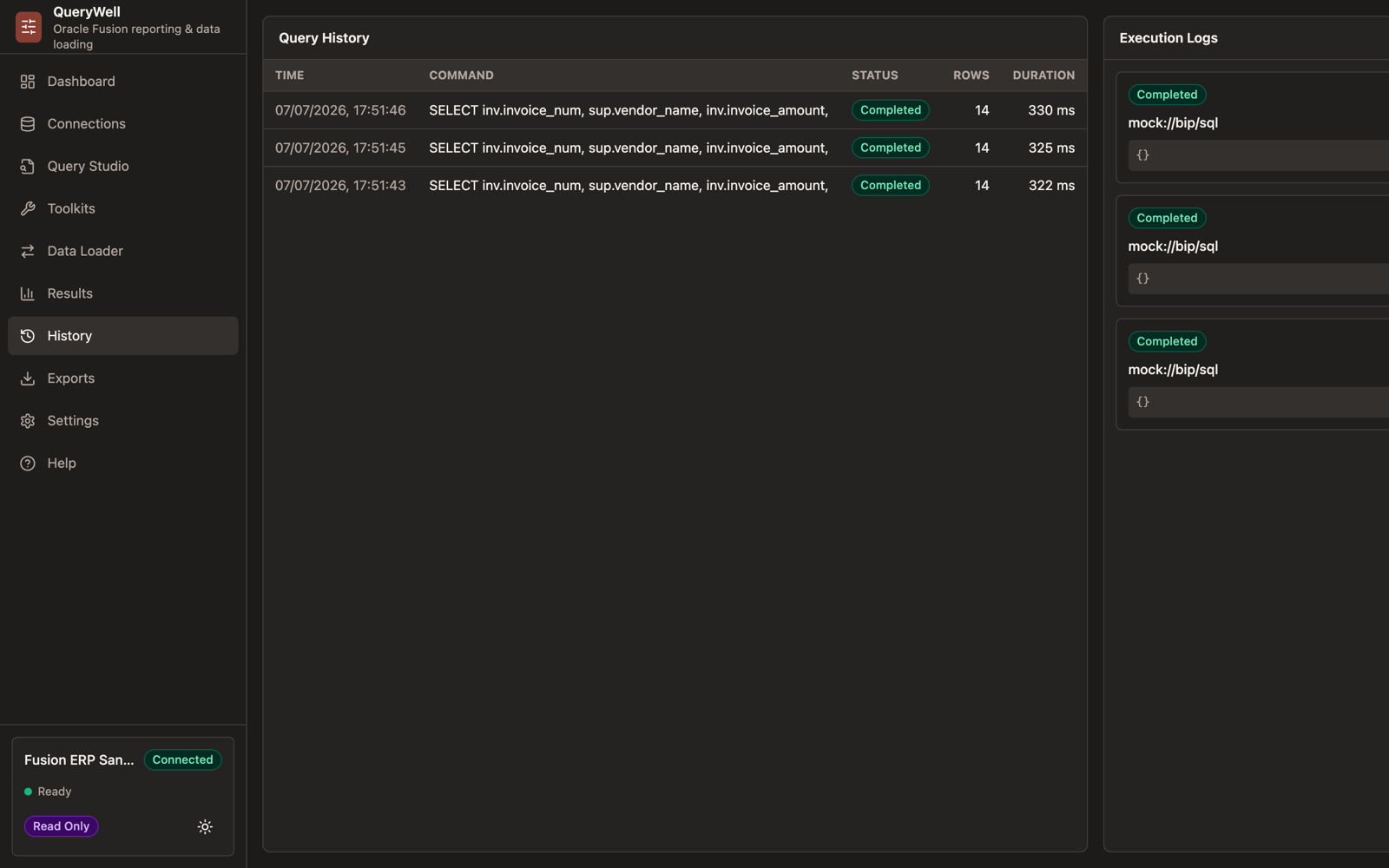Click Completed badge in second execution log
Image resolution: width=1389 pixels, height=868 pixels.
pos(1167,218)
